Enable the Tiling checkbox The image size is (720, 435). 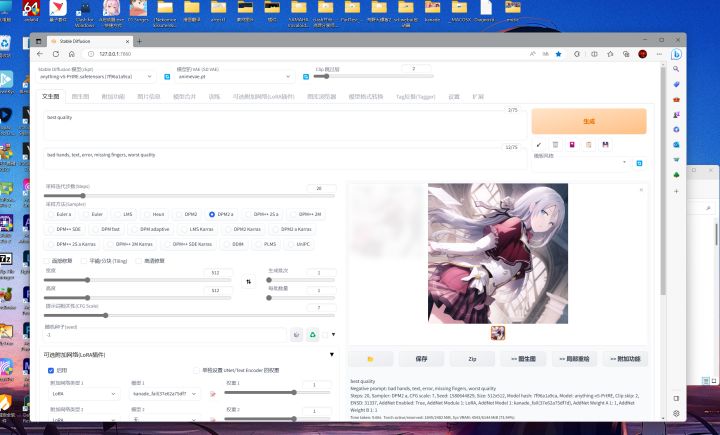84,261
